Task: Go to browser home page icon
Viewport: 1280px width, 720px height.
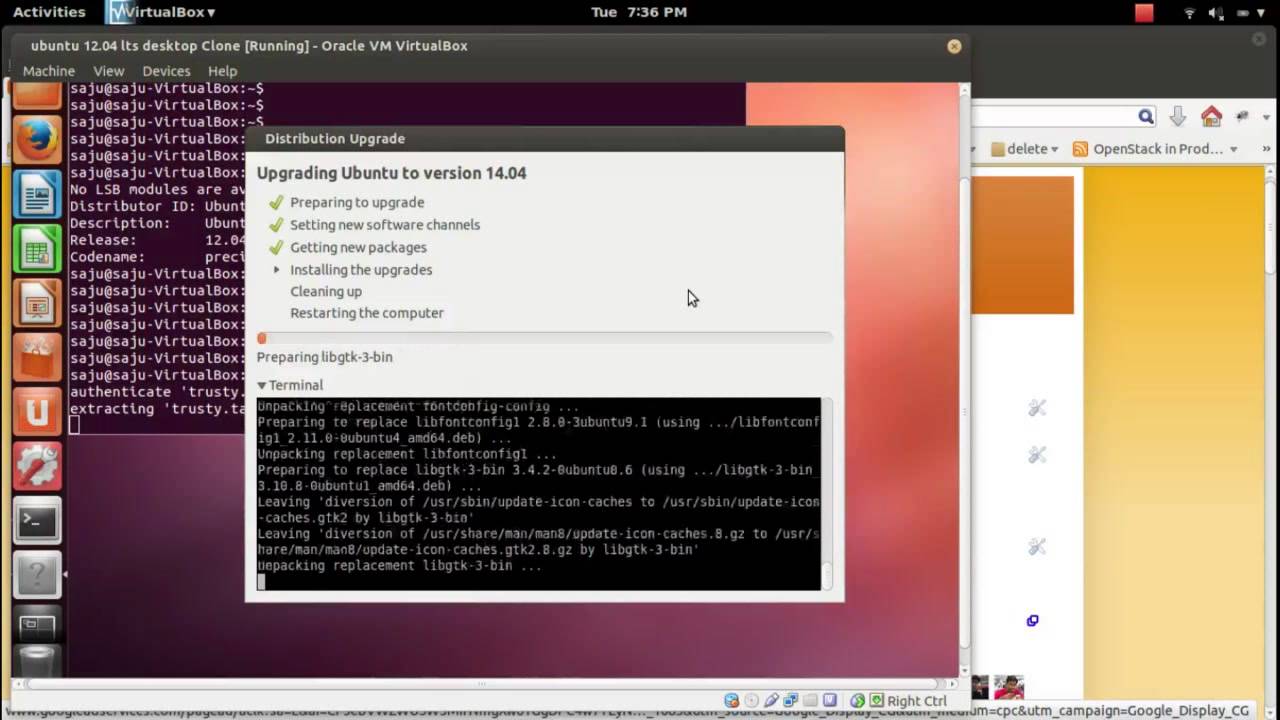Action: coord(1211,117)
